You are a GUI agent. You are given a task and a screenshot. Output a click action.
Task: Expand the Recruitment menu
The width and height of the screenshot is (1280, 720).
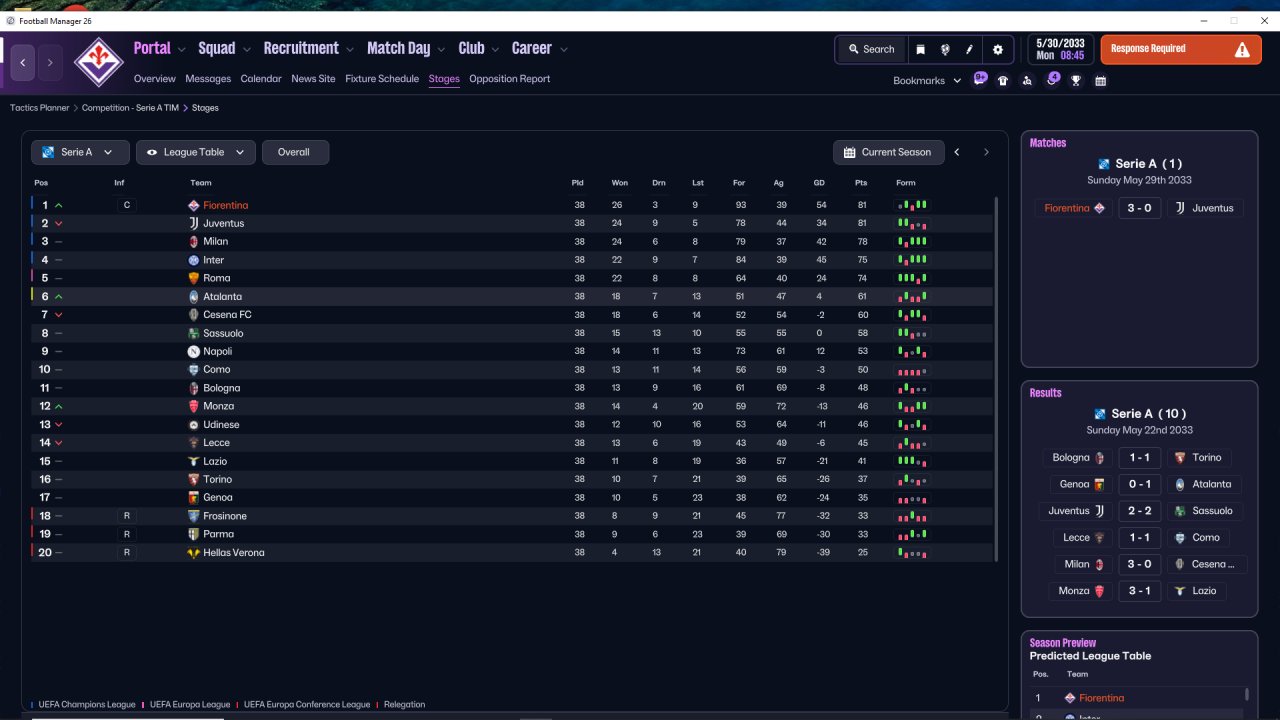(x=309, y=48)
